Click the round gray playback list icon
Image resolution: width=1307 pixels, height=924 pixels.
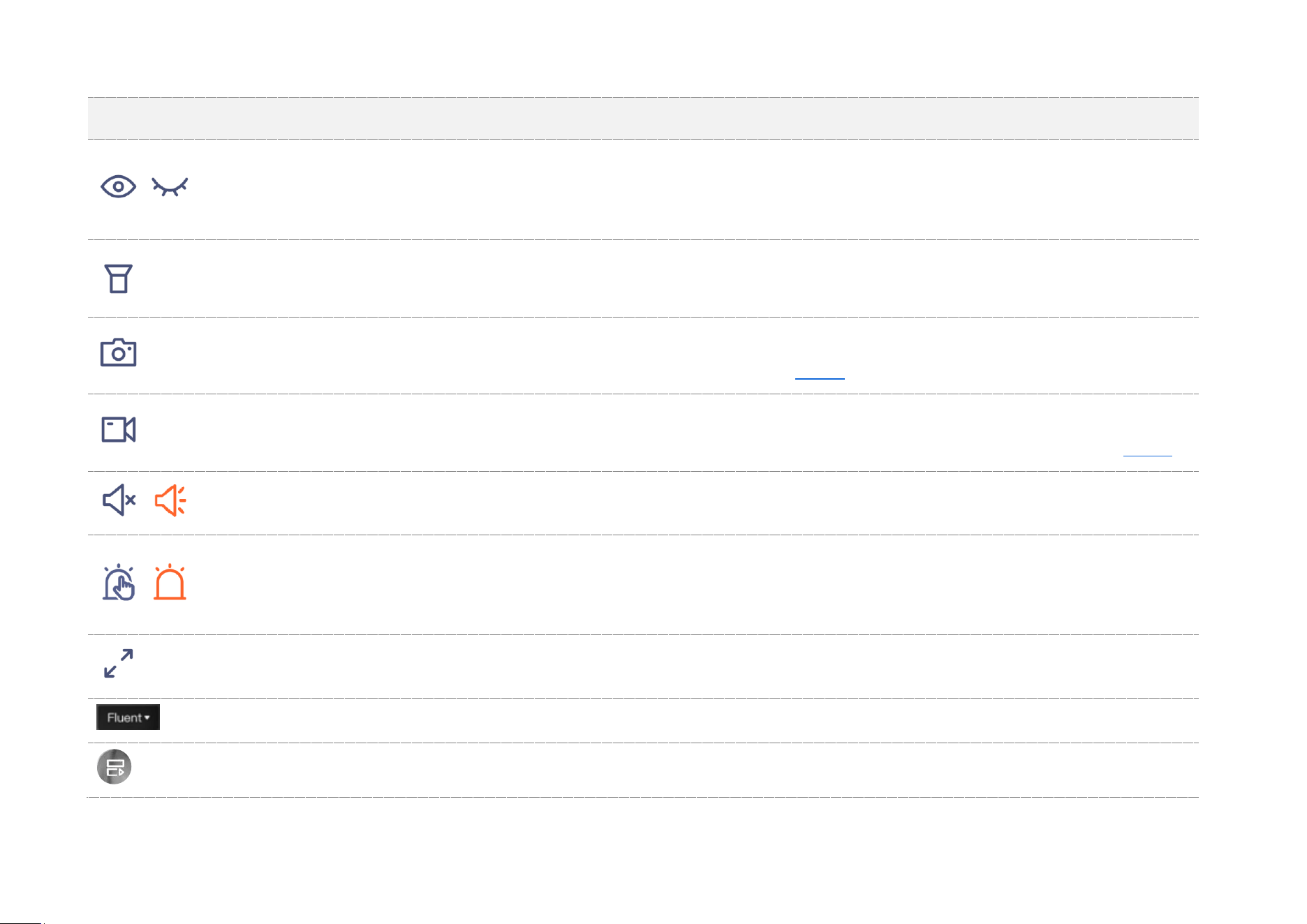tap(114, 767)
